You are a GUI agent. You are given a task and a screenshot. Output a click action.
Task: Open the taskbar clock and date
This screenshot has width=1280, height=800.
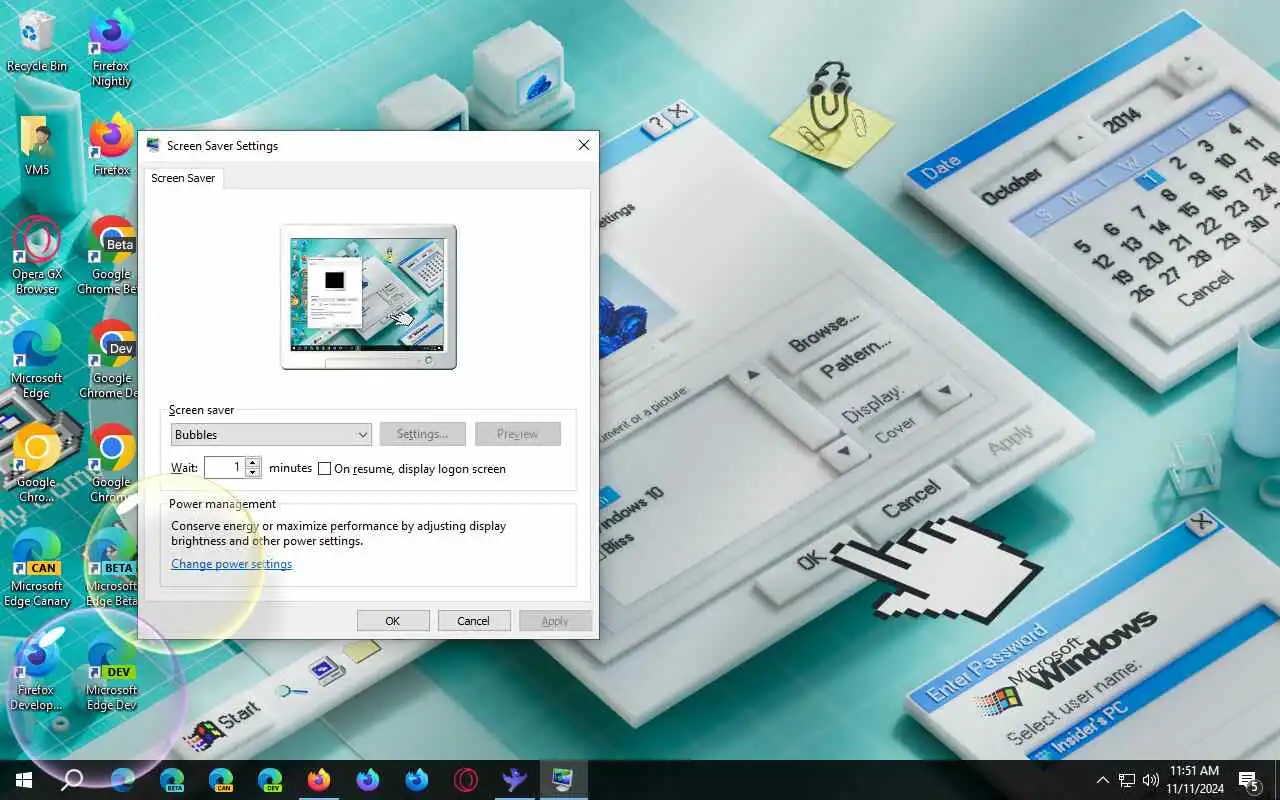[x=1194, y=780]
